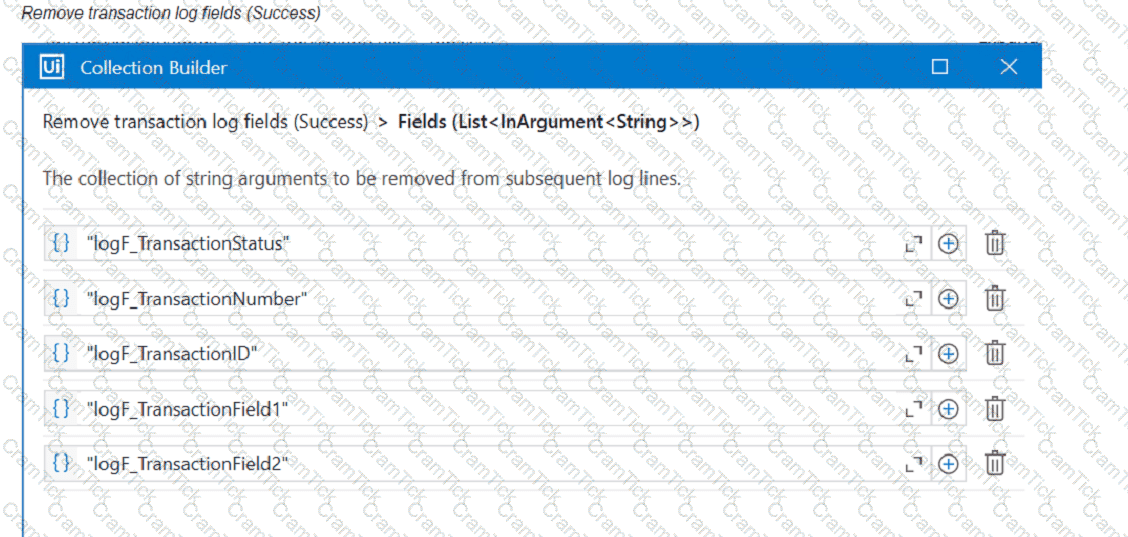Delete the logF_TransactionNumber field row
The height and width of the screenshot is (537, 1128).
(994, 298)
